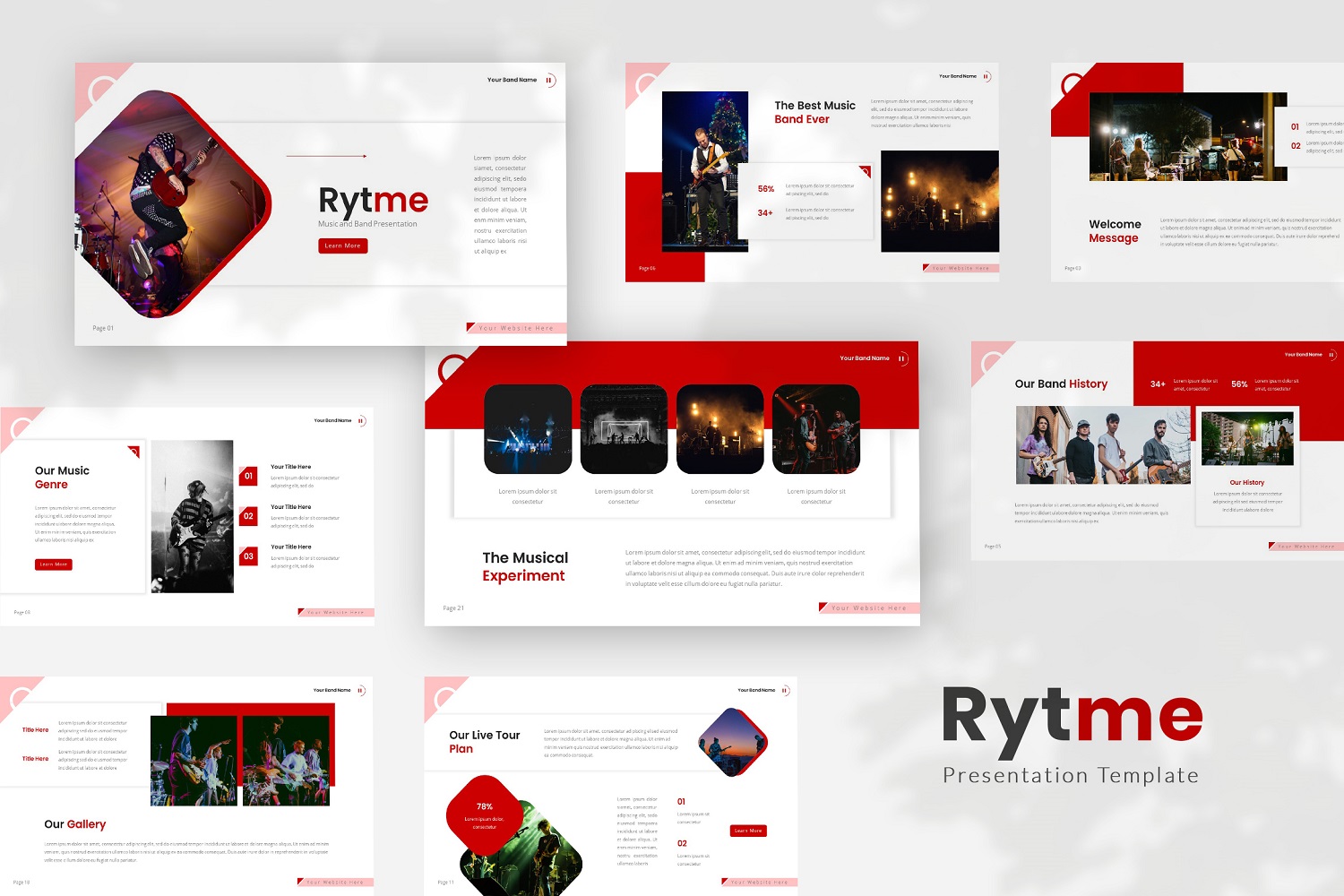
Task: Click the 56% statistic on The Best Music slide
Action: [x=766, y=189]
